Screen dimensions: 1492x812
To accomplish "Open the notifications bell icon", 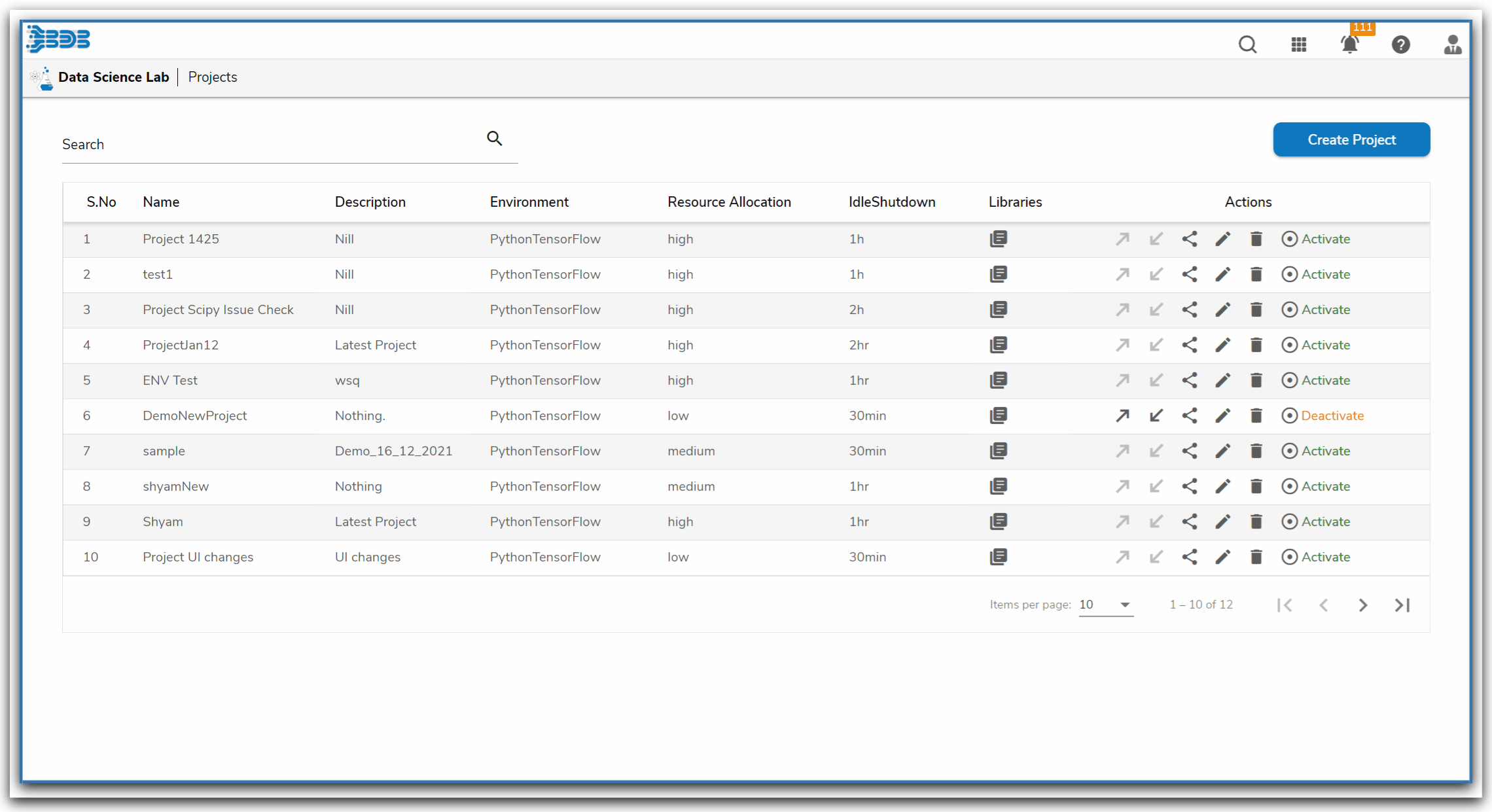I will tap(1349, 44).
